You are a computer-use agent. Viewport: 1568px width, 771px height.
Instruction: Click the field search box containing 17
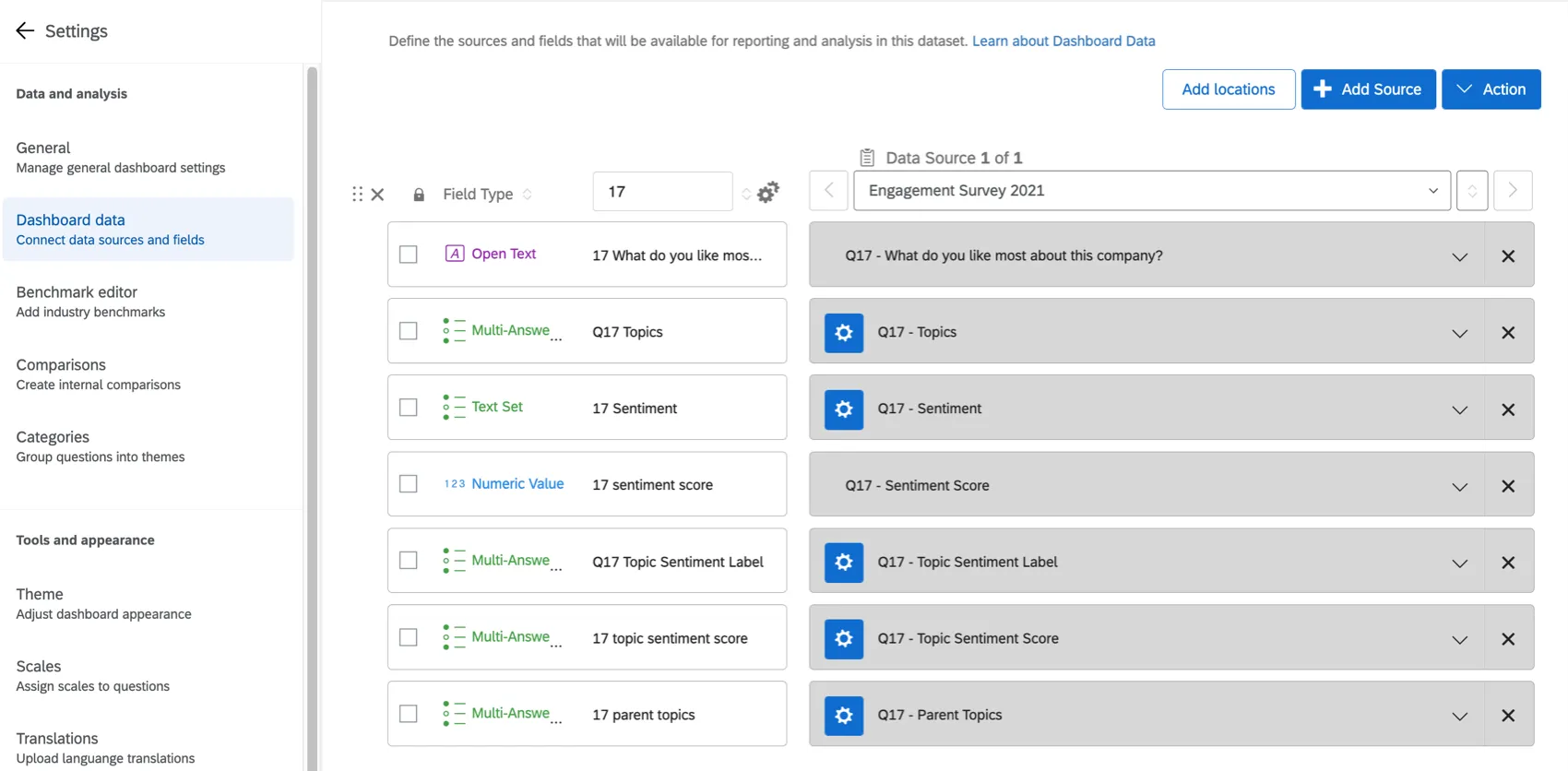click(x=662, y=192)
